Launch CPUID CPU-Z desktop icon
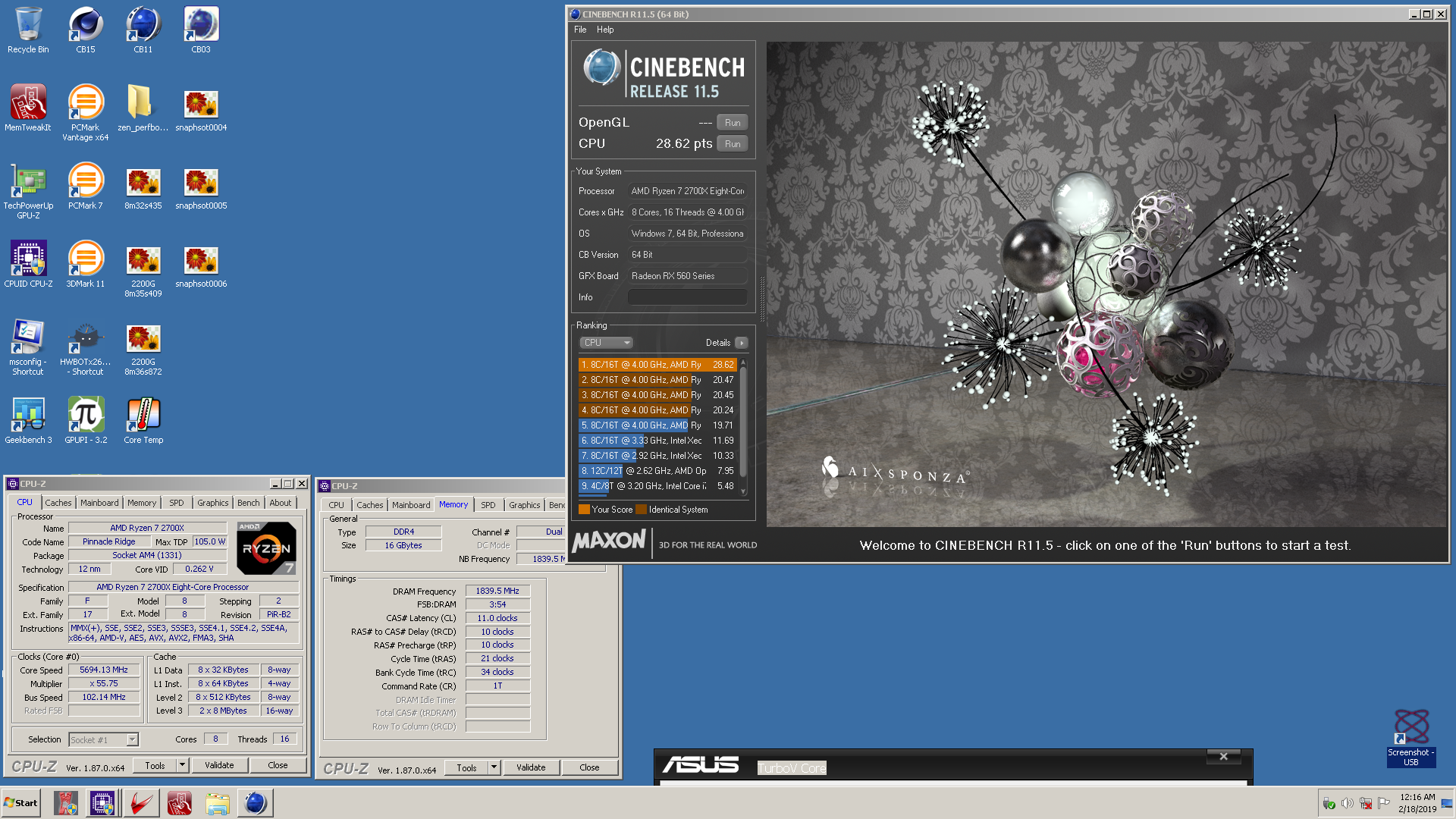Viewport: 1456px width, 819px height. (28, 264)
